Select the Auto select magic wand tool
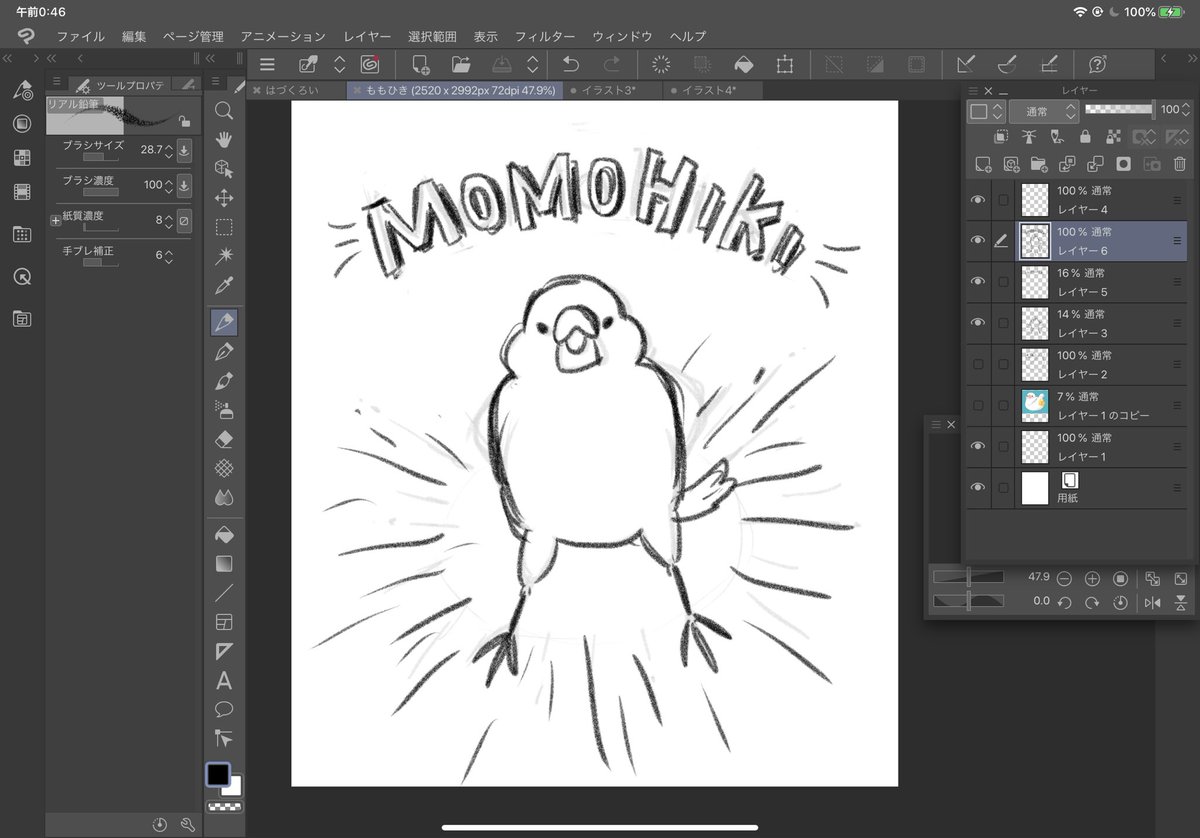 coord(224,257)
